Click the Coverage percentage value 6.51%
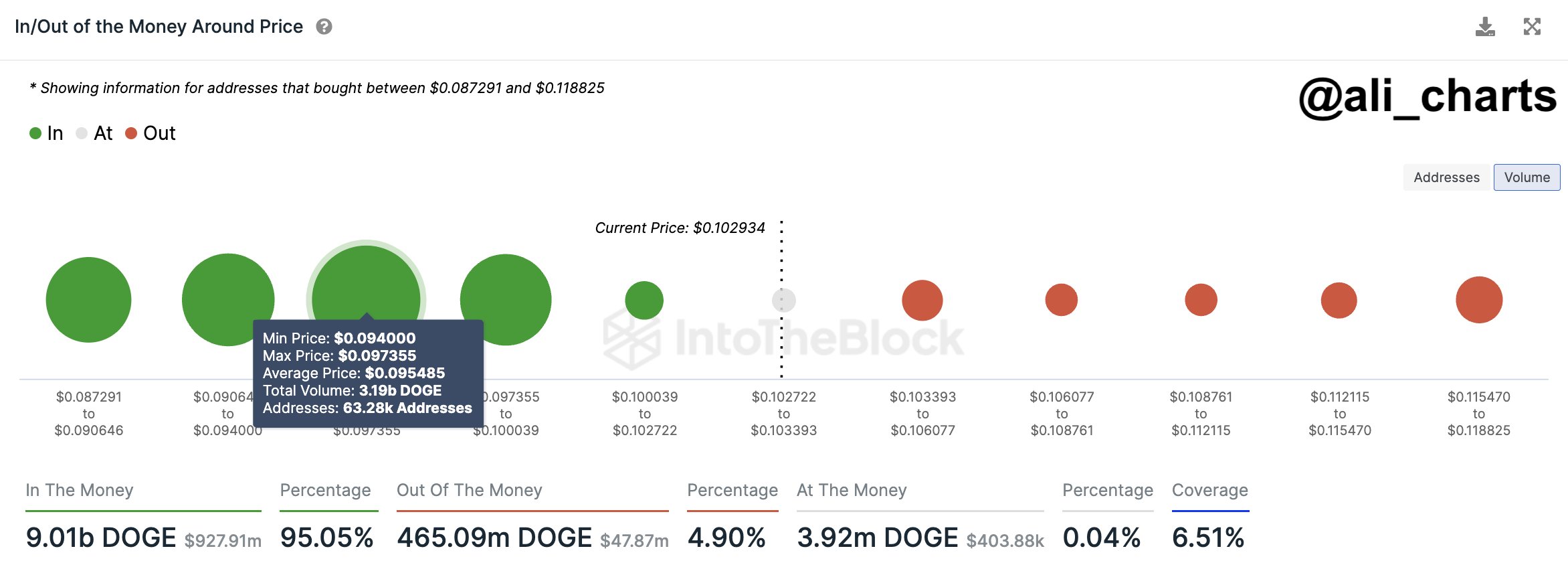 (1209, 536)
